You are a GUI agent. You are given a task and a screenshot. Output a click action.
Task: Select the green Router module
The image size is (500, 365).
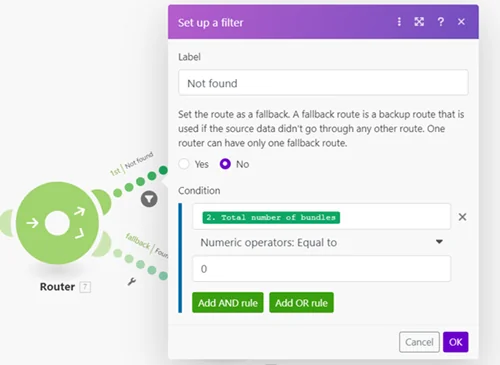tap(57, 223)
